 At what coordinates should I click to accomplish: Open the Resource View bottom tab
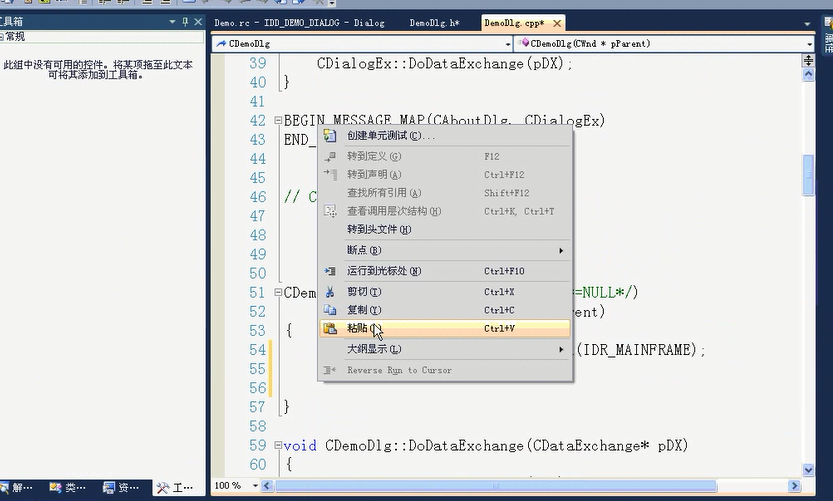pos(122,487)
